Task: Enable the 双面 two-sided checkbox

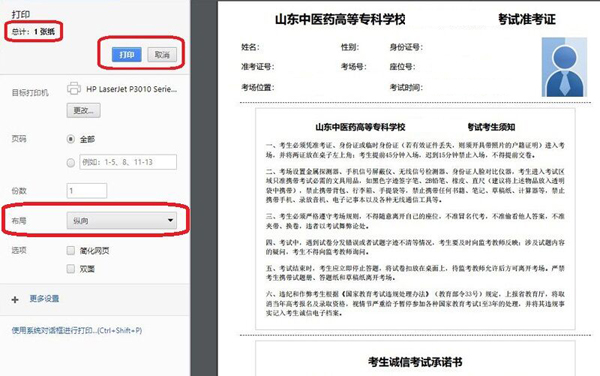Action: [x=71, y=269]
